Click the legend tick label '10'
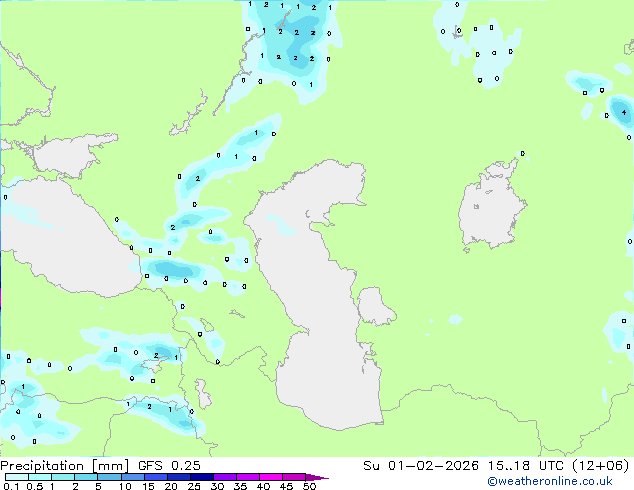This screenshot has width=634, height=490. point(125,486)
